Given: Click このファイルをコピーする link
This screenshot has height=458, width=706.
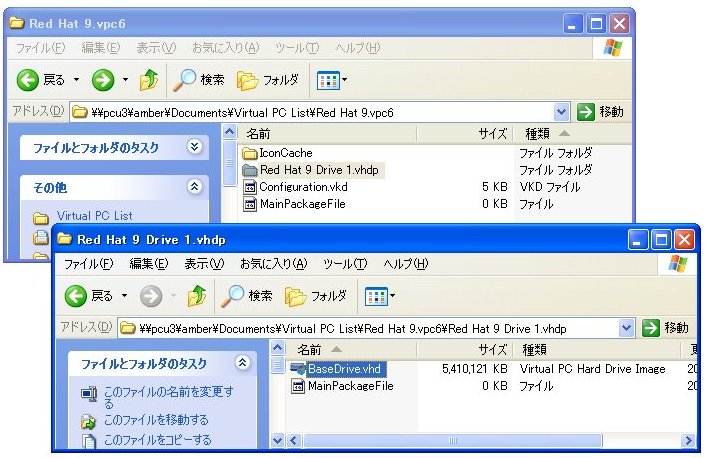Looking at the screenshot, I should [x=157, y=440].
